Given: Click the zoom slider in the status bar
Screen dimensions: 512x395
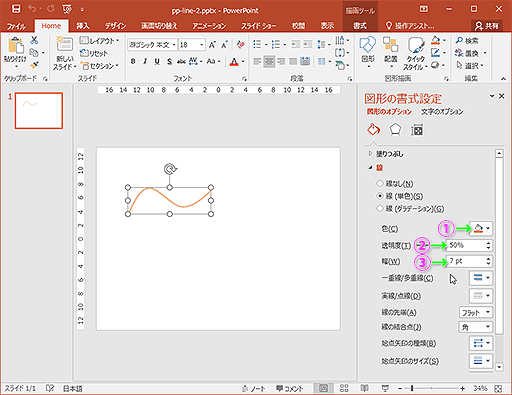Looking at the screenshot, I should 431,388.
